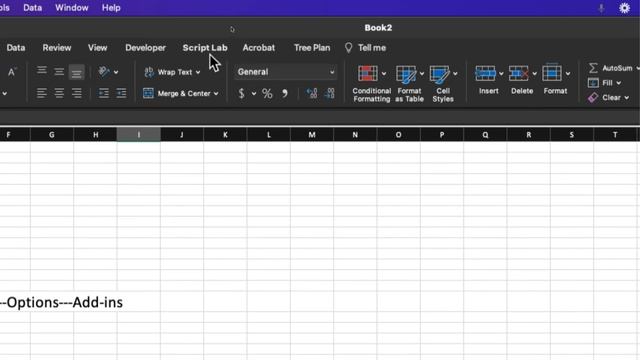Viewport: 640px width, 360px height.
Task: Click the increase indent icon
Action: tap(121, 93)
